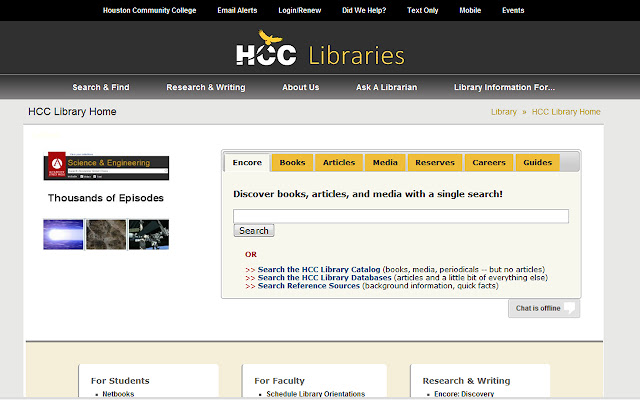Go to Login/Renew page
The height and width of the screenshot is (400, 640).
[x=300, y=10]
